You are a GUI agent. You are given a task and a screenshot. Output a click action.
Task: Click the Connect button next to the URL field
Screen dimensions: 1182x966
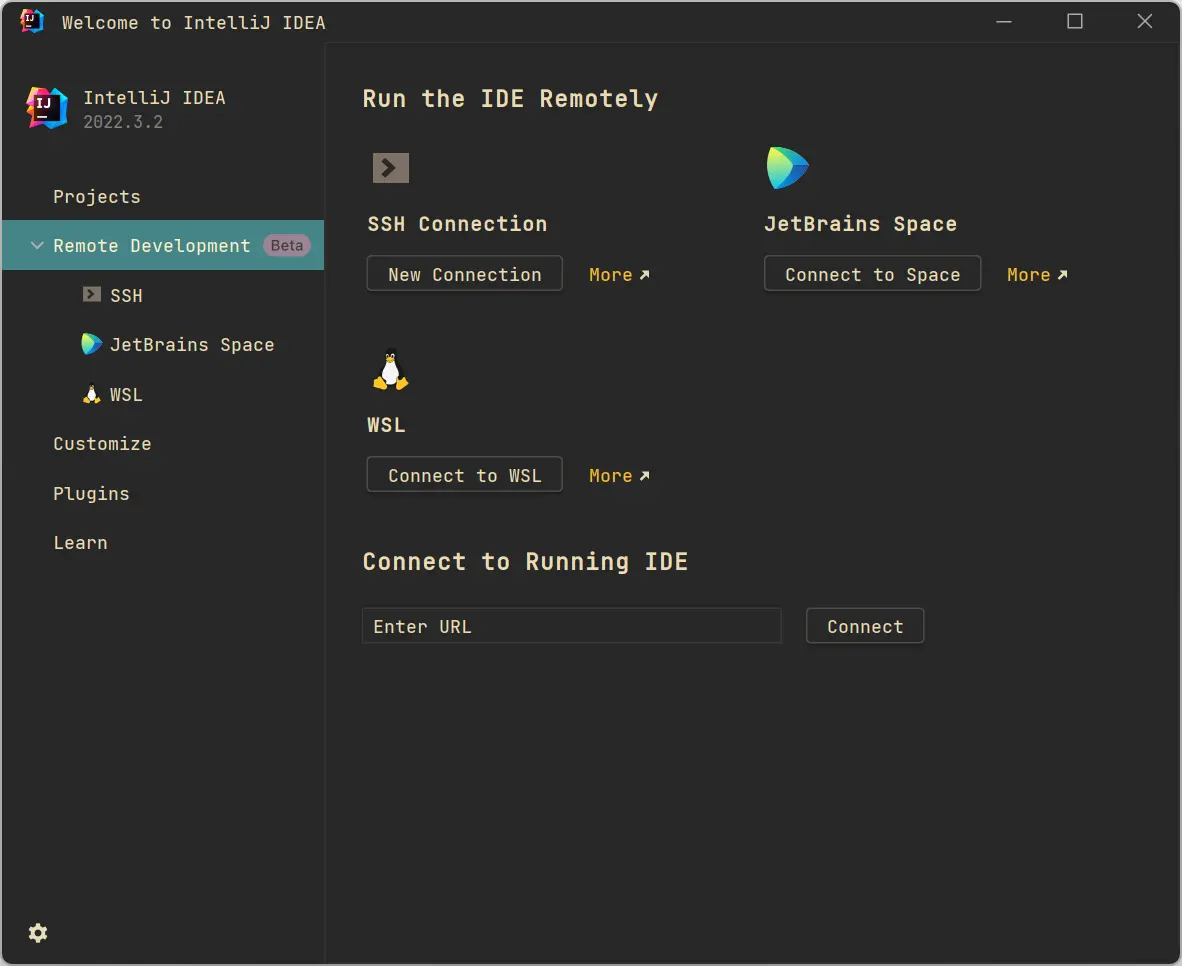(865, 626)
